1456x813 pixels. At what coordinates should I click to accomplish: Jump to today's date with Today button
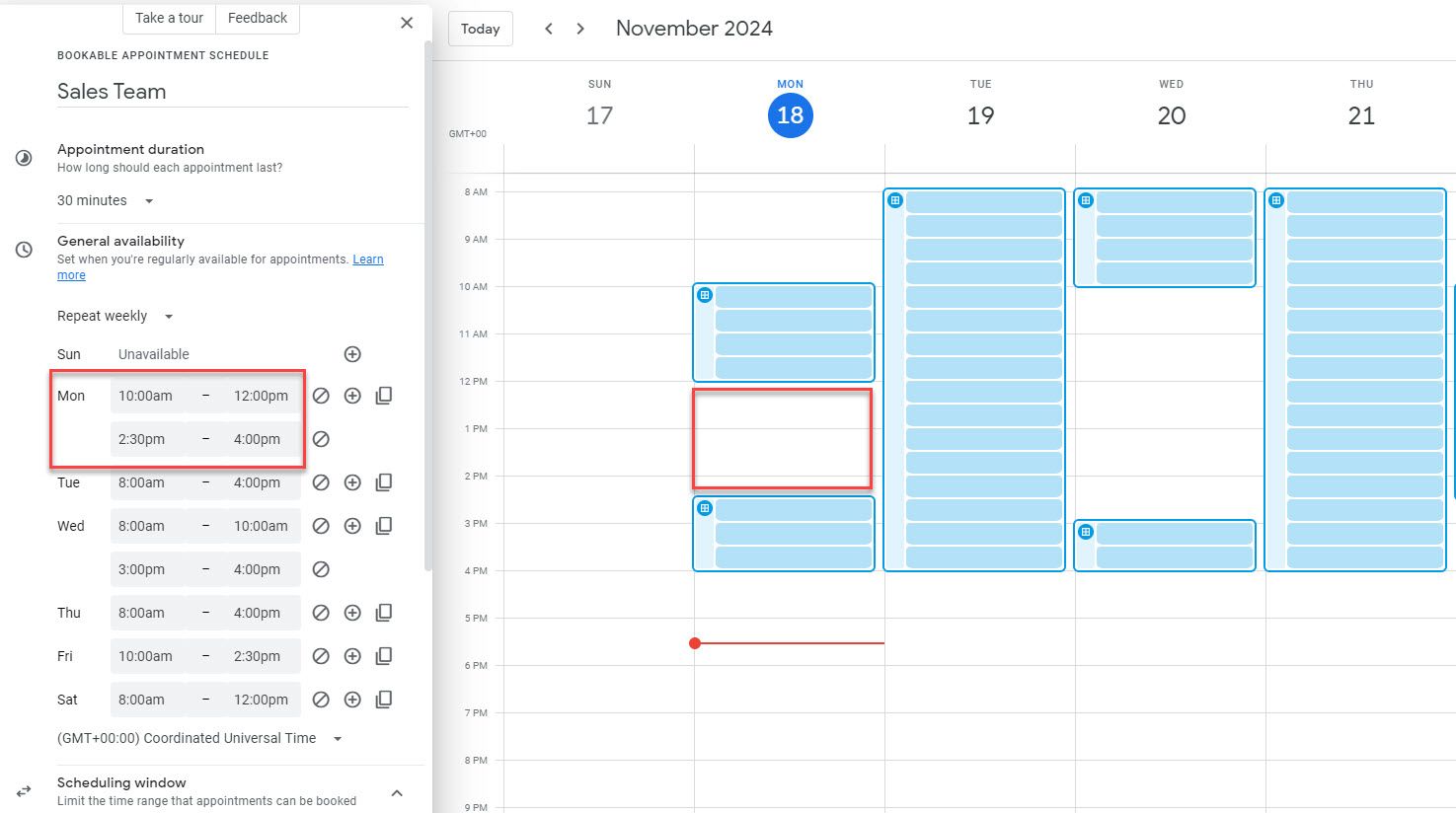(x=480, y=29)
